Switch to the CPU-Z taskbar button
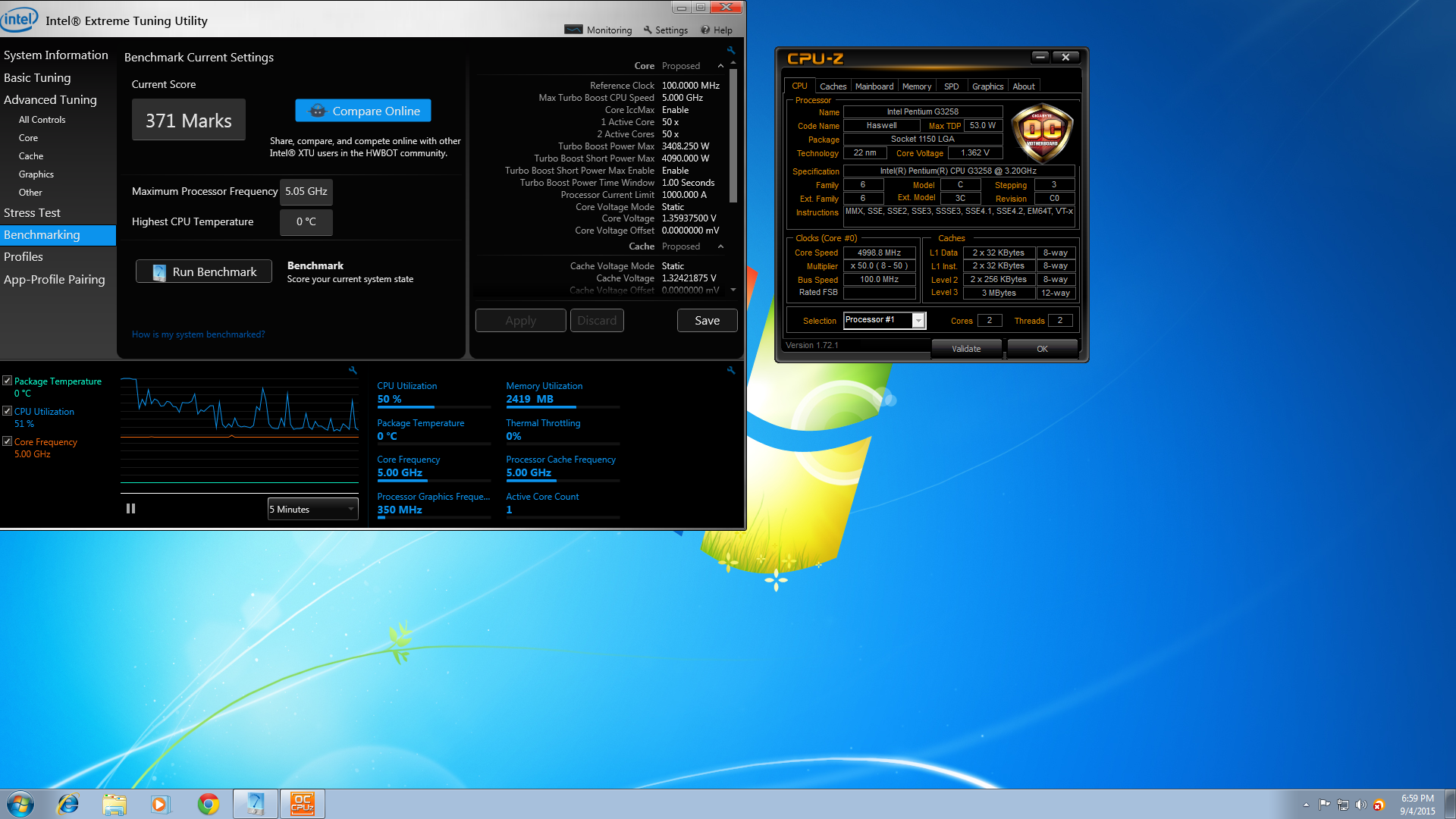The width and height of the screenshot is (1456, 819). pos(303,804)
